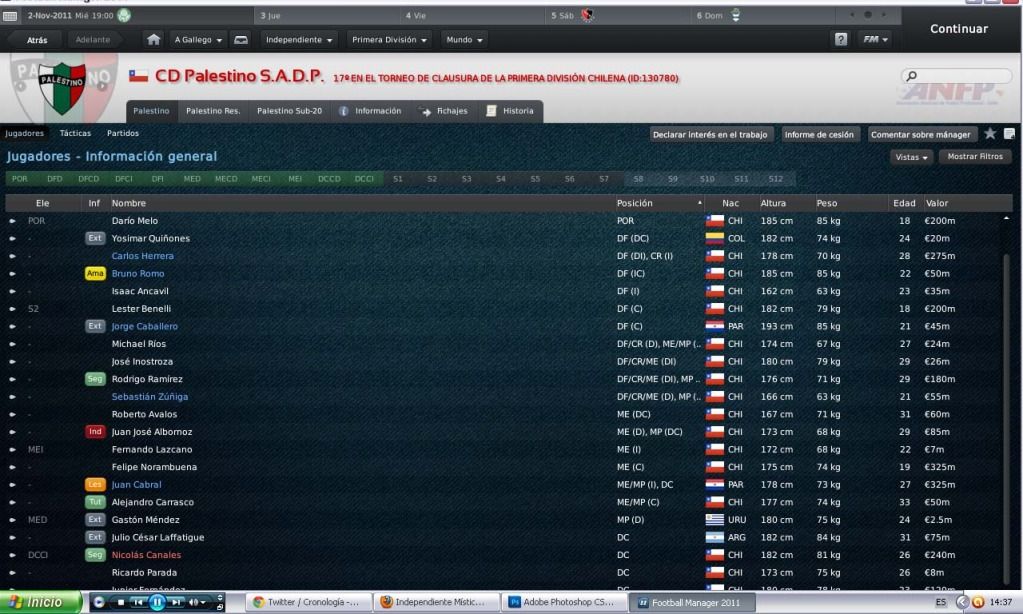Switch to the Tácticas subtab
1023x614 pixels.
point(76,133)
